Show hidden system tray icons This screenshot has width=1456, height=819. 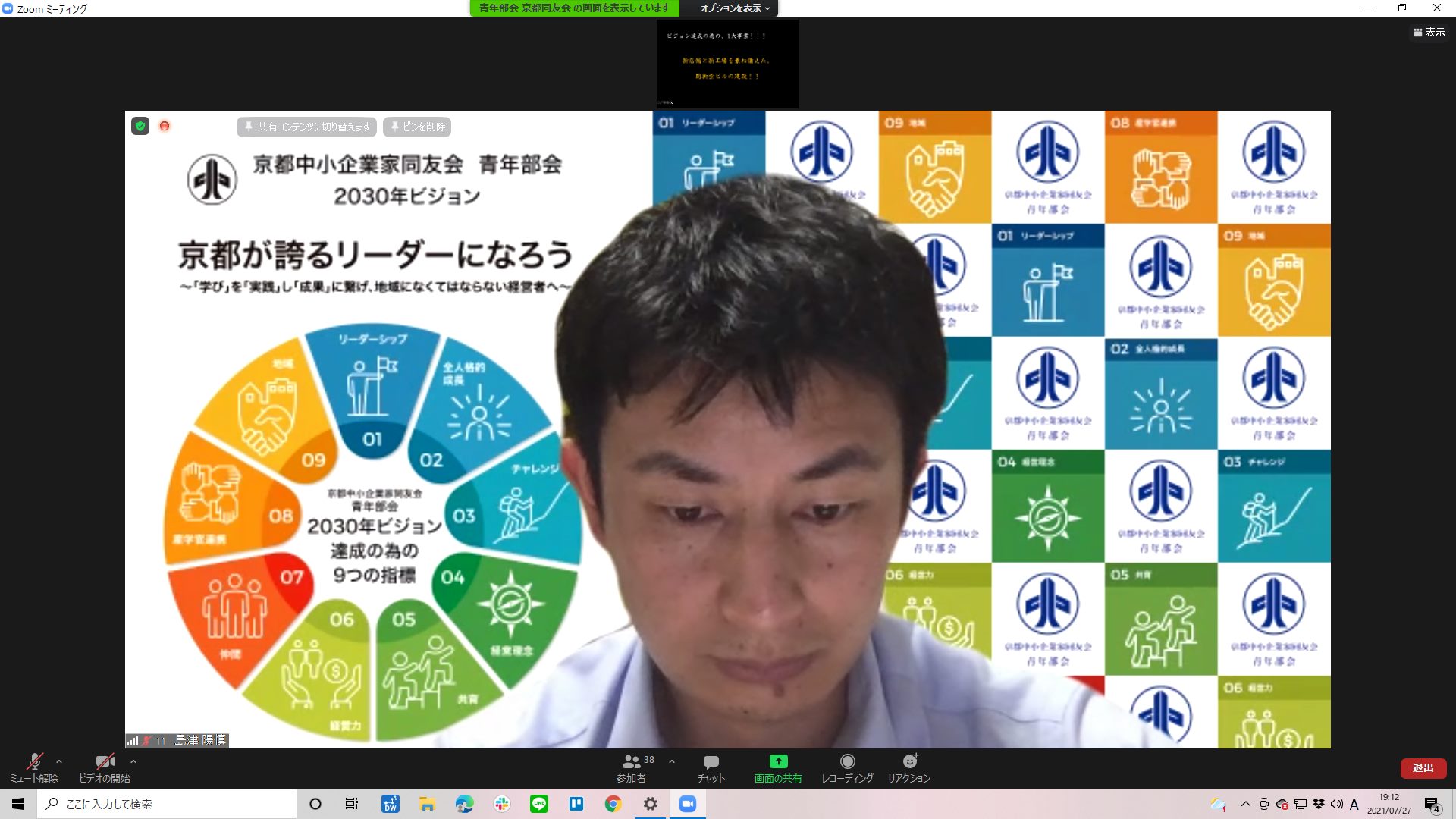point(1245,804)
